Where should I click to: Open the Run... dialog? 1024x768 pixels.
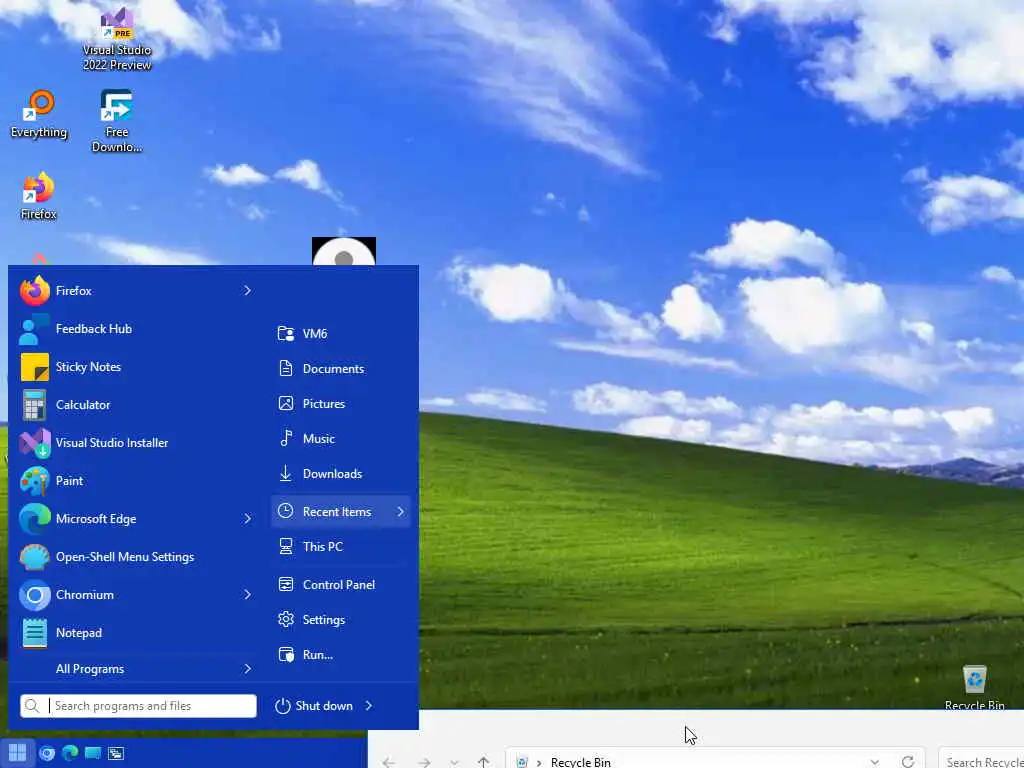click(x=340, y=654)
